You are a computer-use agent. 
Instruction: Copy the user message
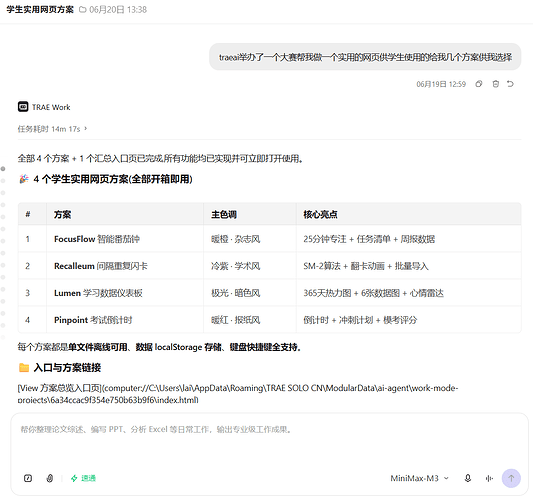tap(479, 84)
